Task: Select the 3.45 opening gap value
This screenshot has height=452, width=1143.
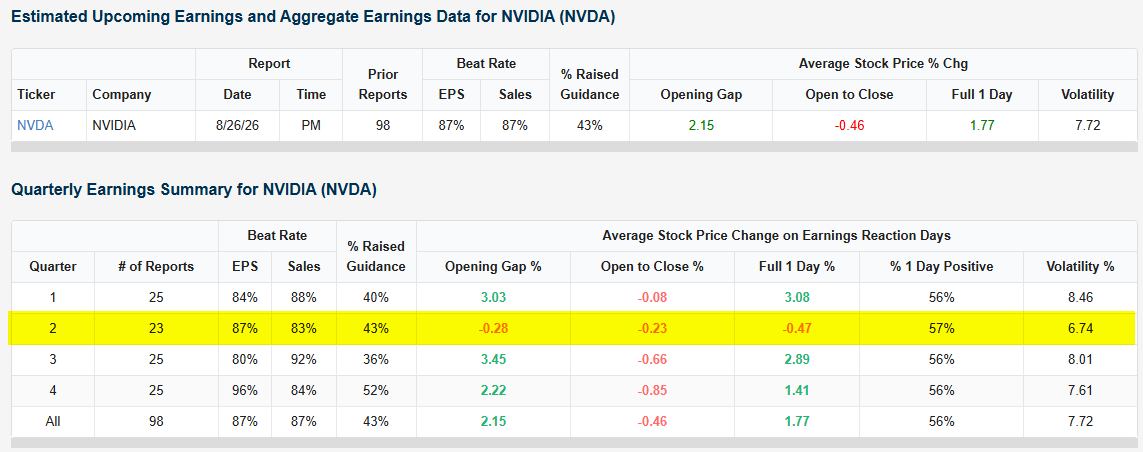Action: click(x=494, y=359)
